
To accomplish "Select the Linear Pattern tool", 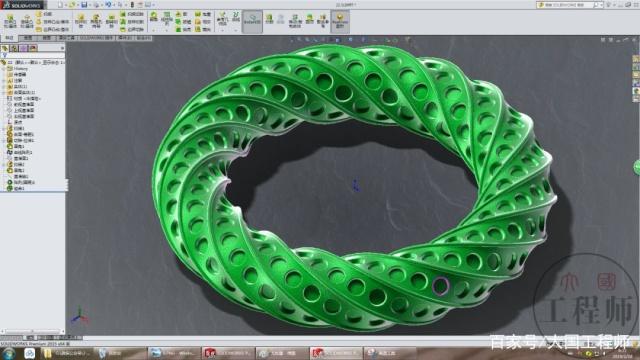I will pyautogui.click(x=167, y=19).
